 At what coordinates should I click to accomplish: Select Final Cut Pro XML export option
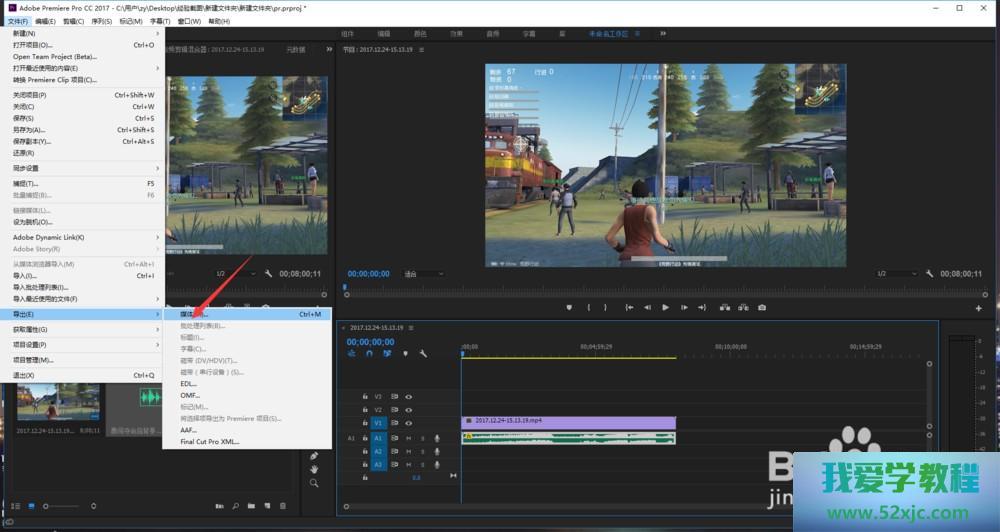pos(210,441)
